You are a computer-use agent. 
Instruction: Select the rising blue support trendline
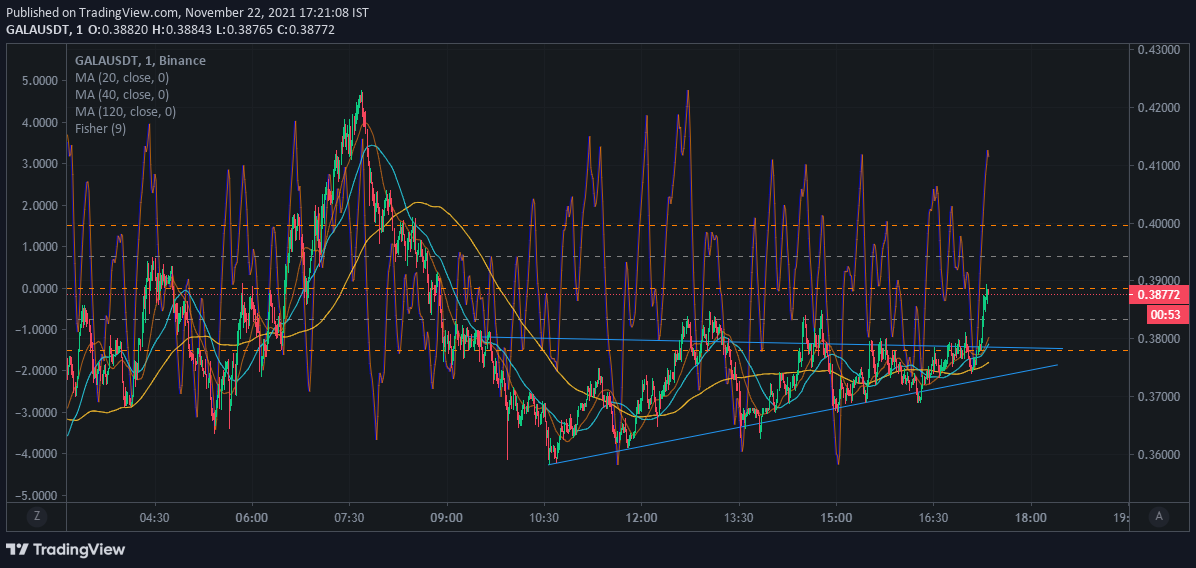point(803,414)
